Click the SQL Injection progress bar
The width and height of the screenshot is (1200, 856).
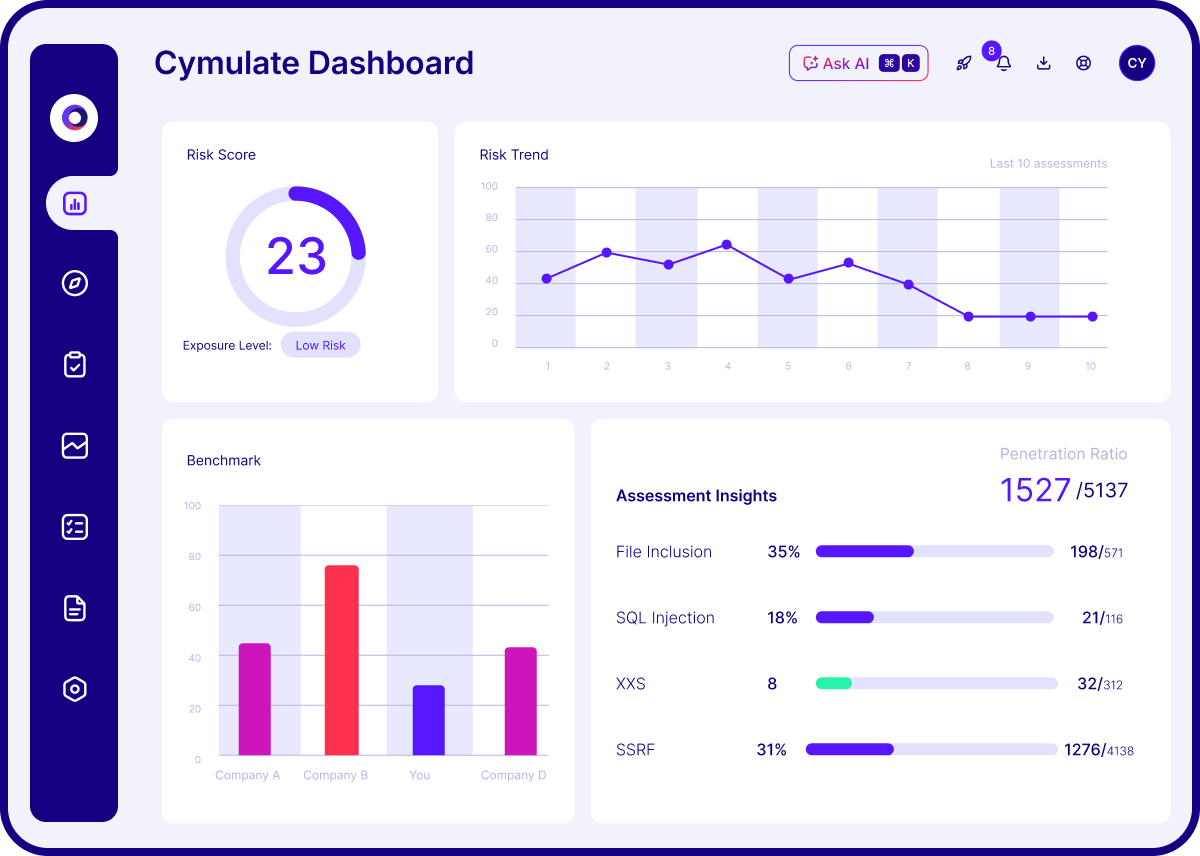(935, 617)
